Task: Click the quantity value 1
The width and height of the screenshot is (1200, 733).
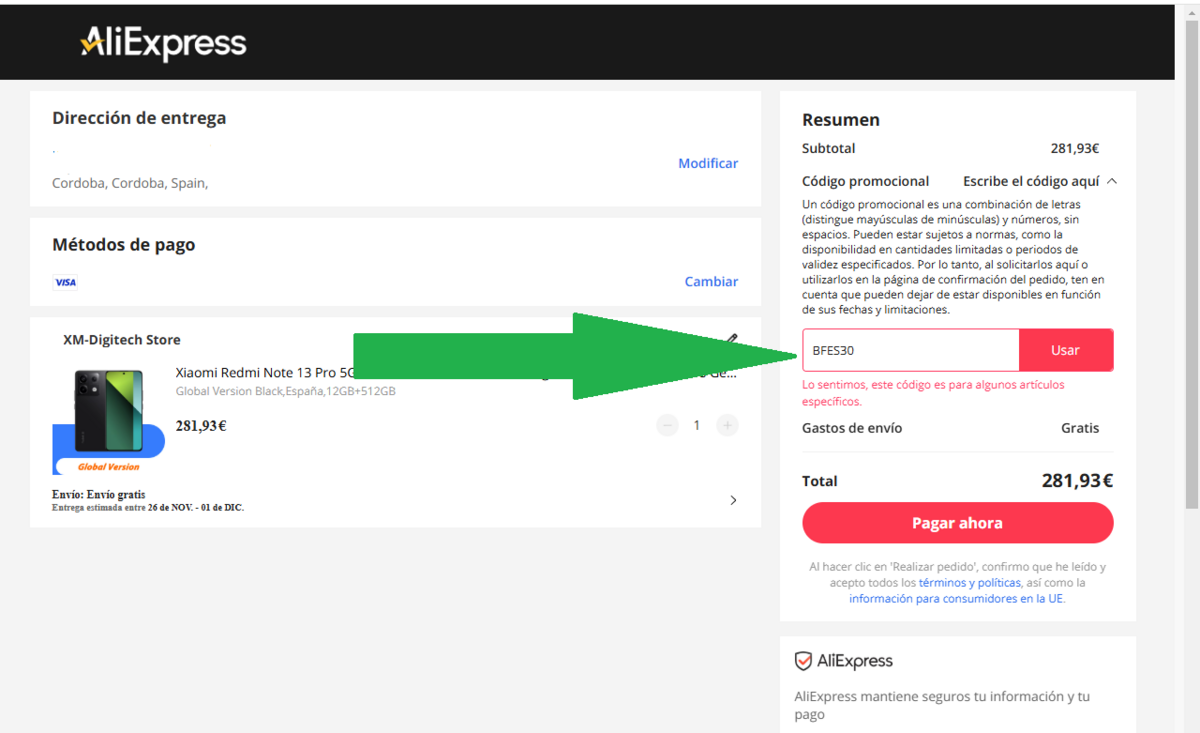Action: tap(697, 425)
